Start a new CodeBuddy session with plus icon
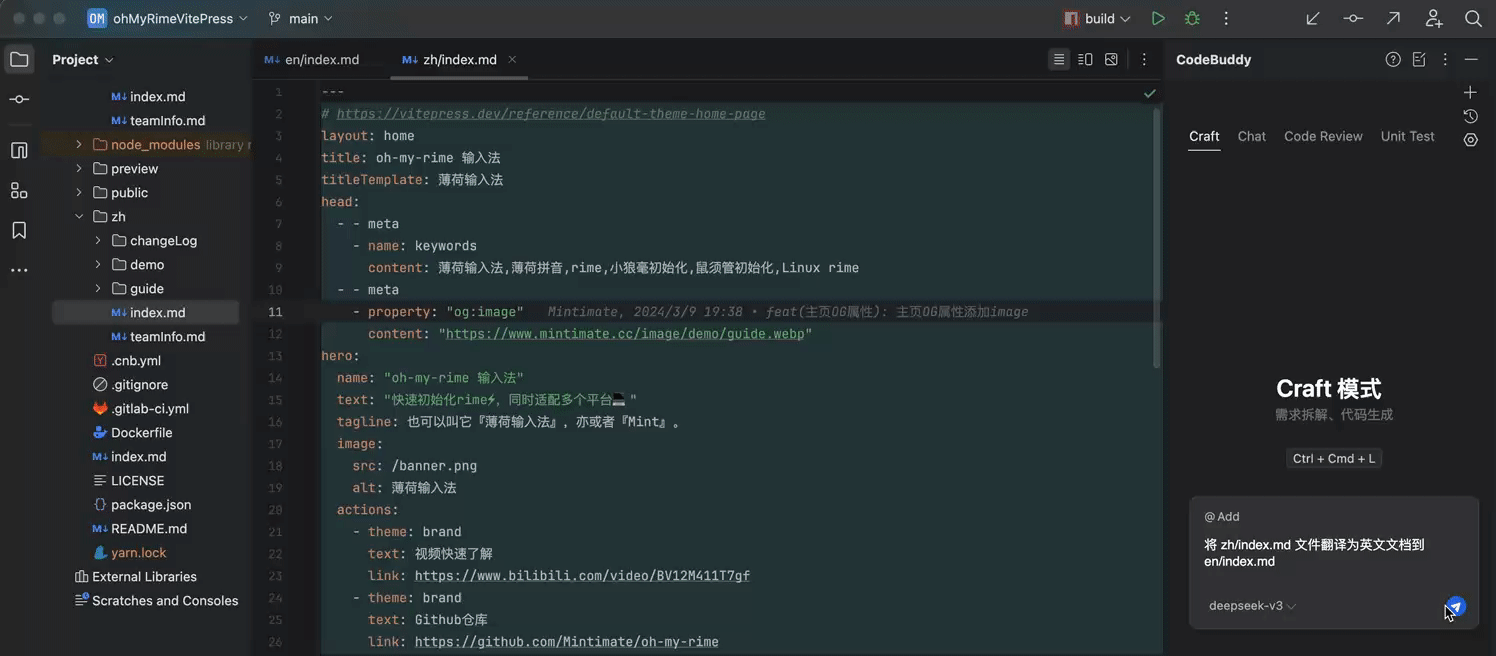This screenshot has width=1496, height=656. [1470, 91]
